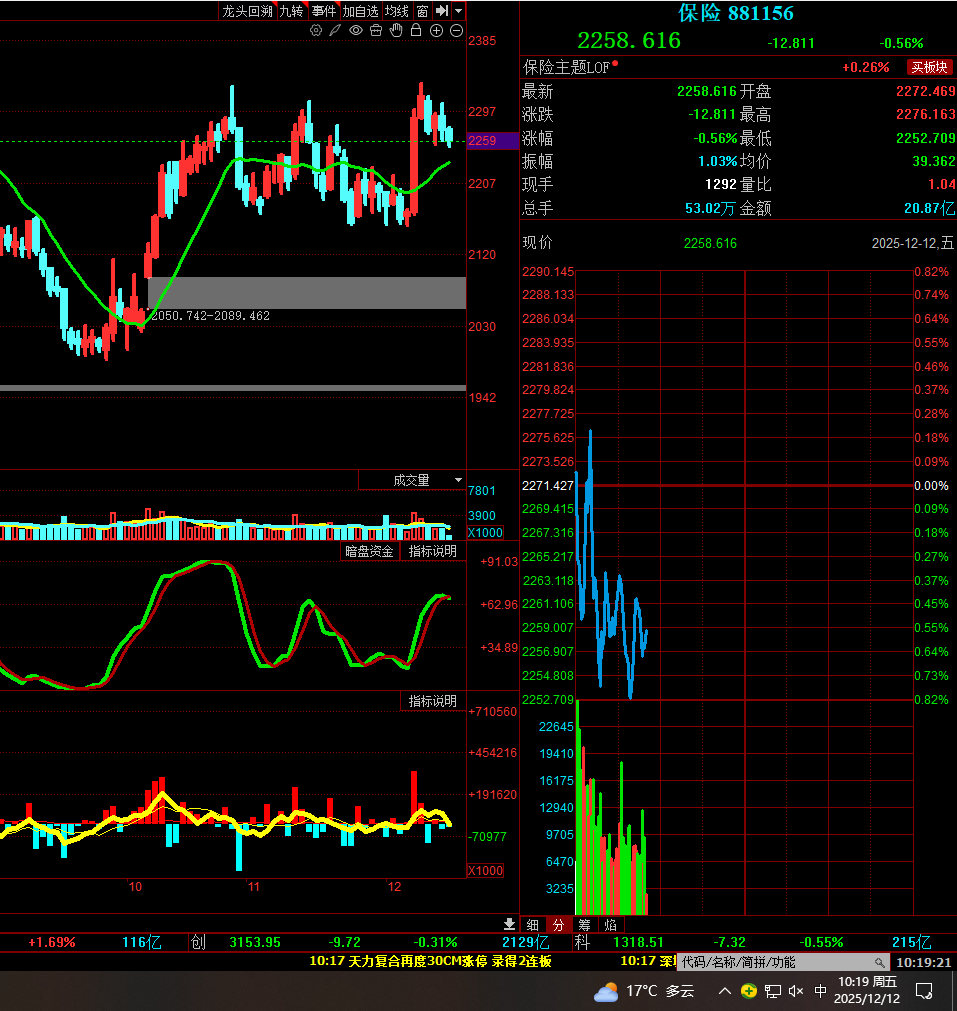Select the hand pan tool
The height and width of the screenshot is (1011, 957).
(x=396, y=30)
